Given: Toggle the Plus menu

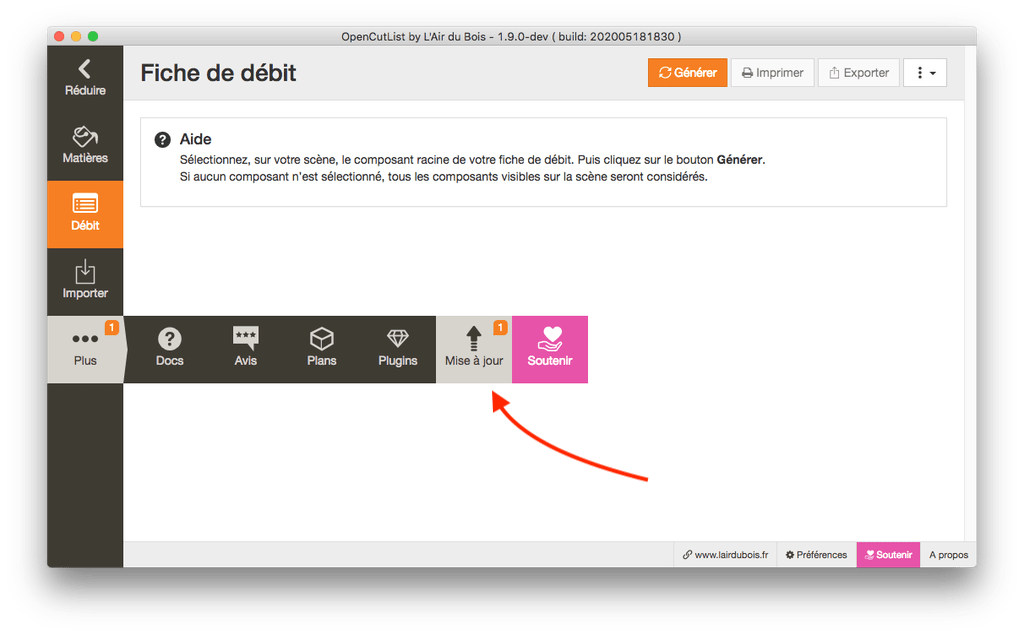Looking at the screenshot, I should coord(85,349).
